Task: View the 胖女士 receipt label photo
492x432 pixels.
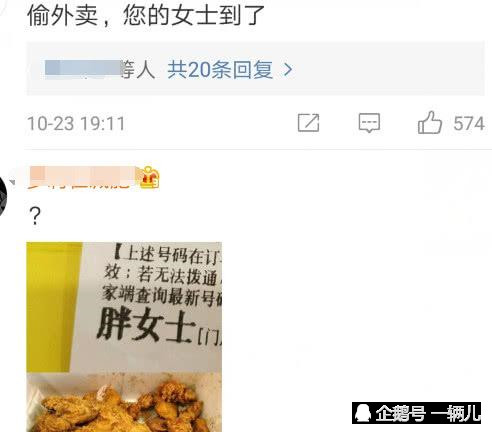Action: pos(124,337)
